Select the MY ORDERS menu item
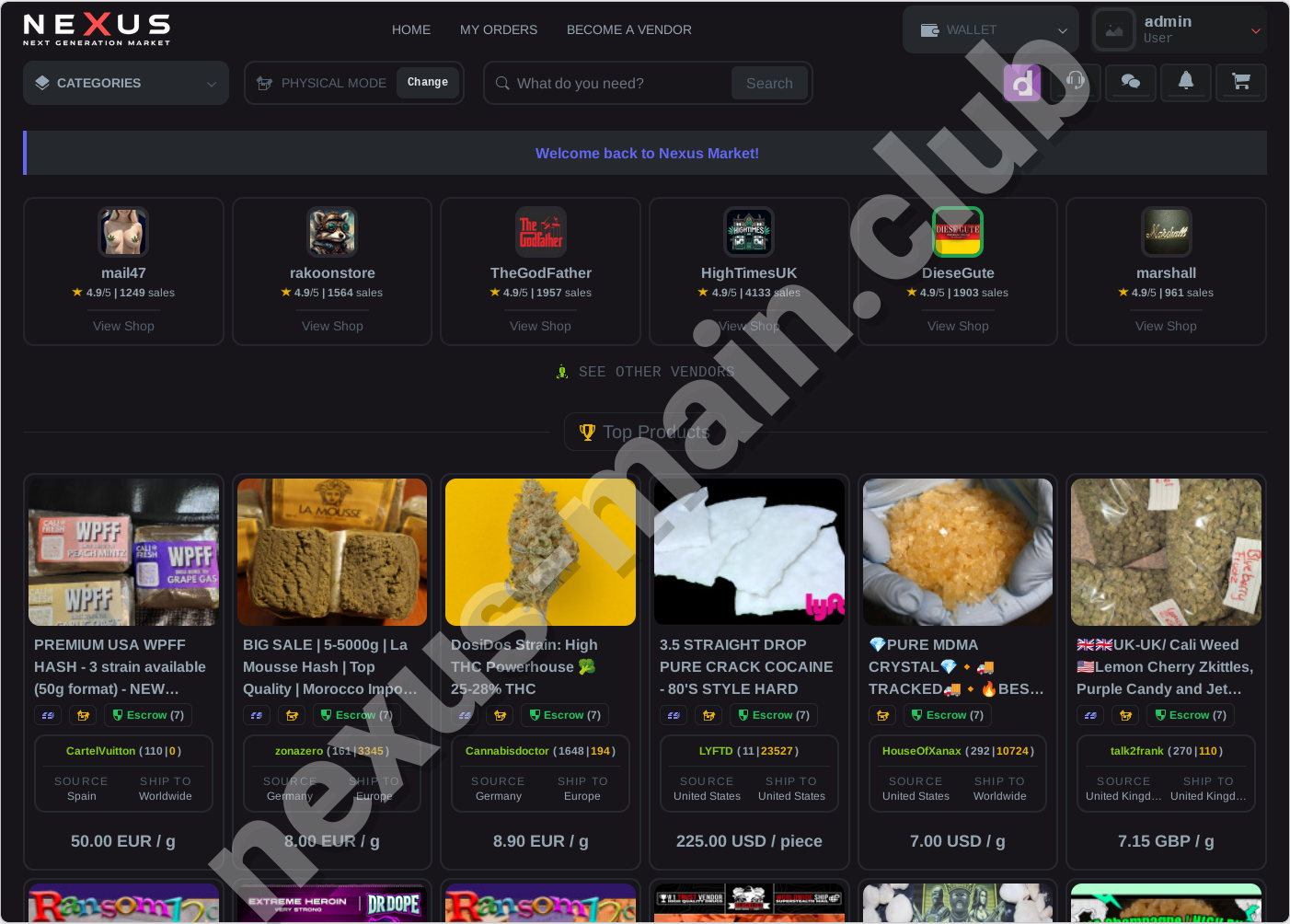Viewport: 1290px width, 924px height. click(499, 29)
